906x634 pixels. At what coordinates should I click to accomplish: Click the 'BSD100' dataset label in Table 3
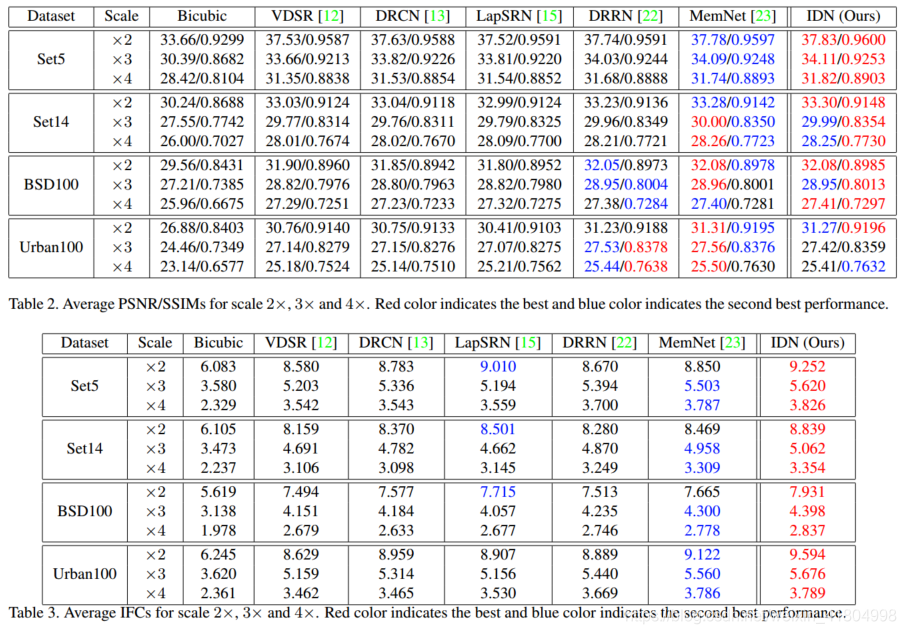84,511
